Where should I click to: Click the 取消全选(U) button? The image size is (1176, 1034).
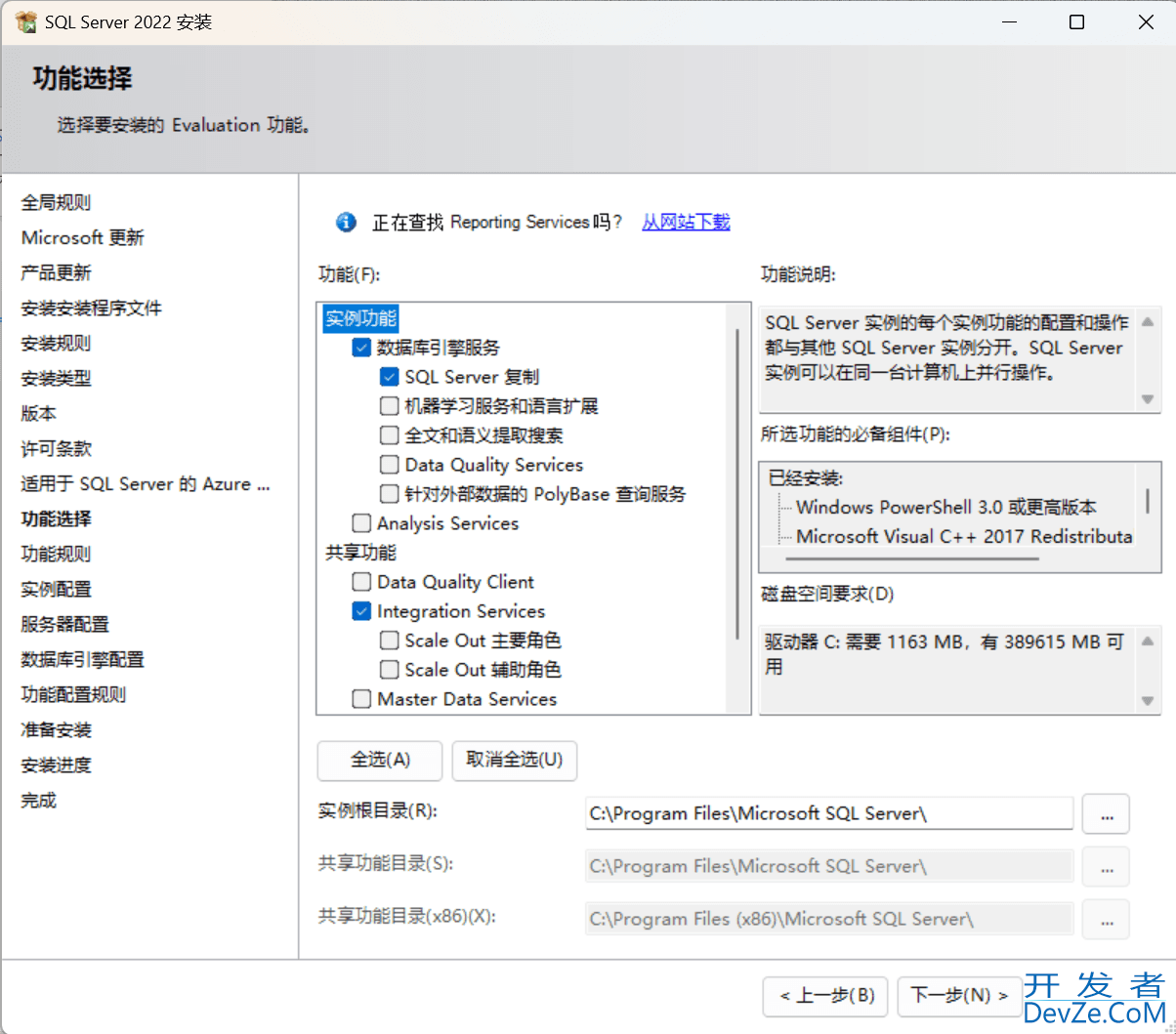point(515,760)
